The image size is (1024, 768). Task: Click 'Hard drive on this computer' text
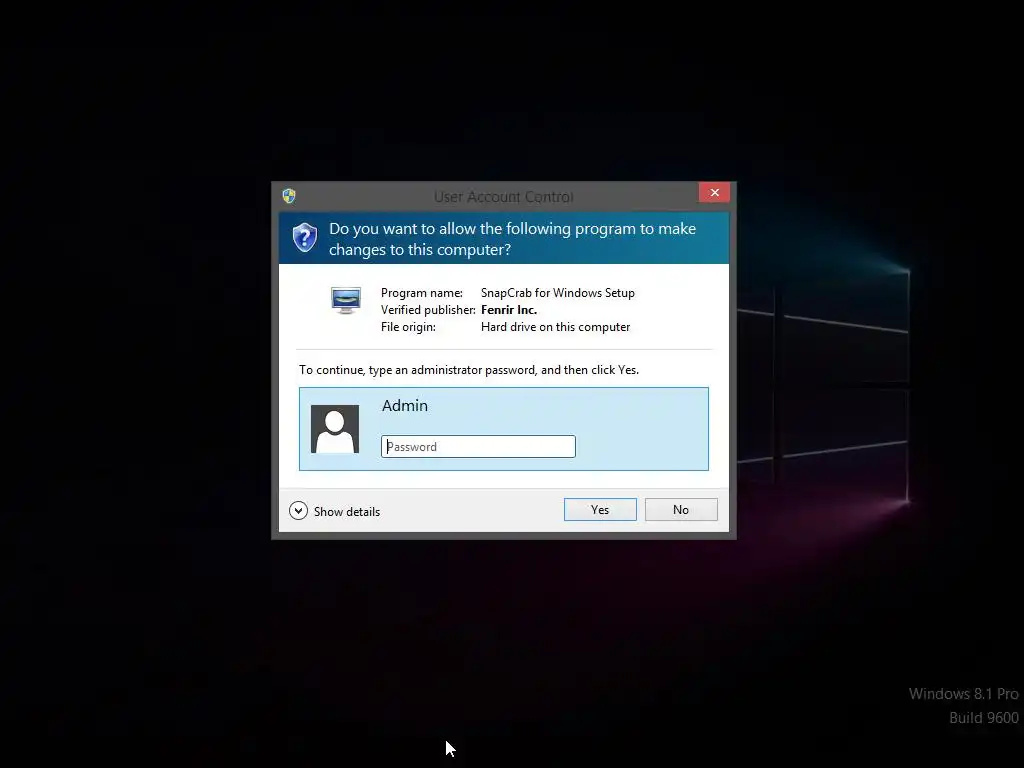556,327
